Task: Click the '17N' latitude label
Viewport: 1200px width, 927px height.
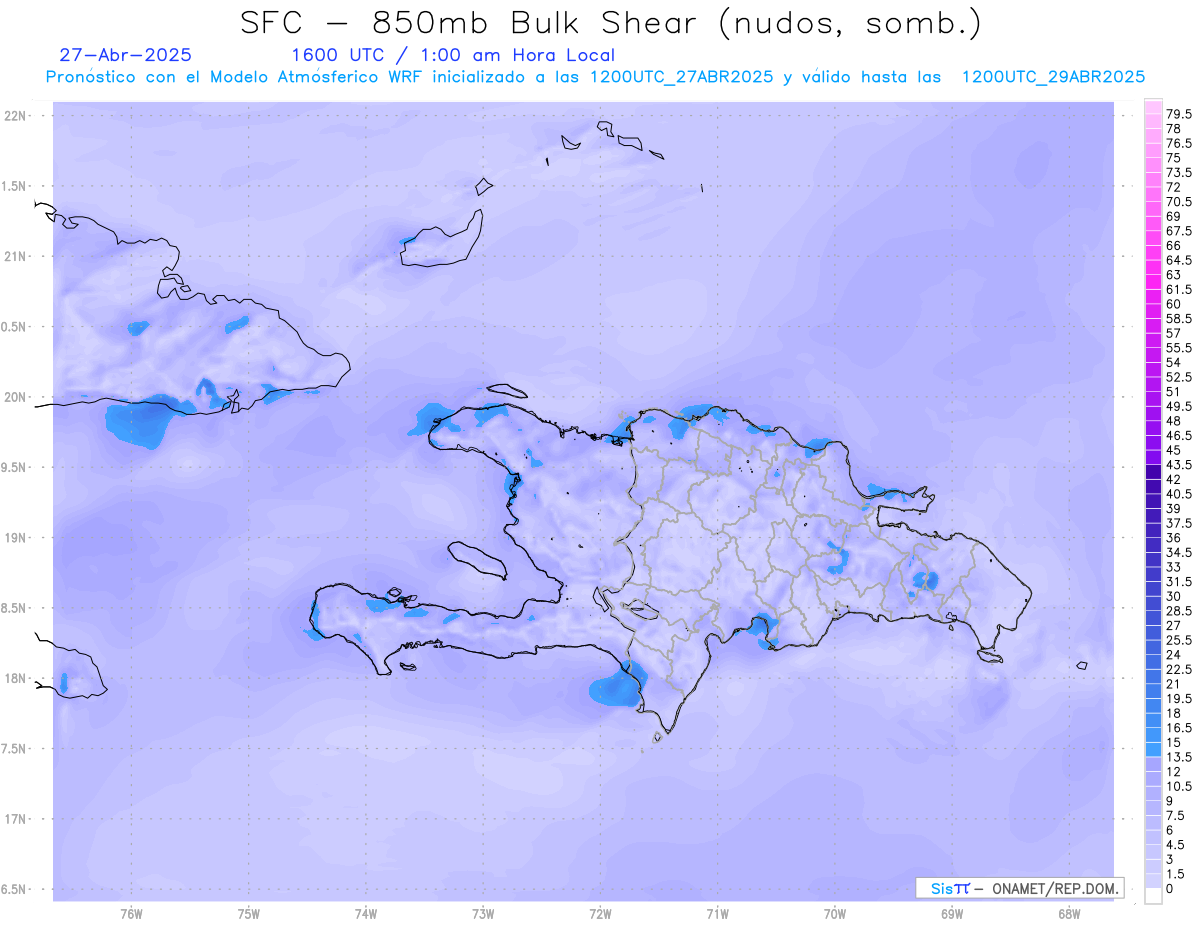Action: (x=16, y=819)
